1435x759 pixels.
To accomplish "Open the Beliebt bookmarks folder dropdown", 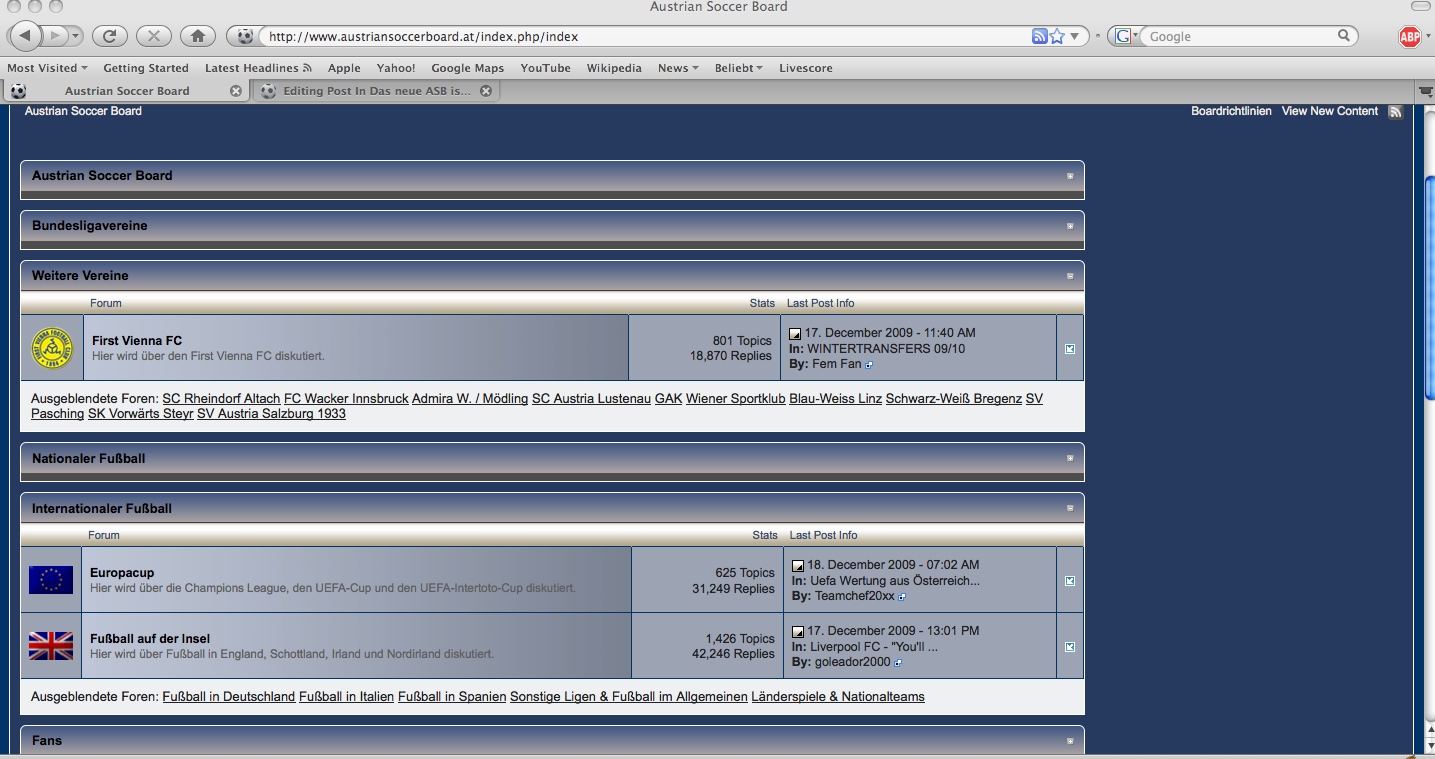I will pos(739,68).
